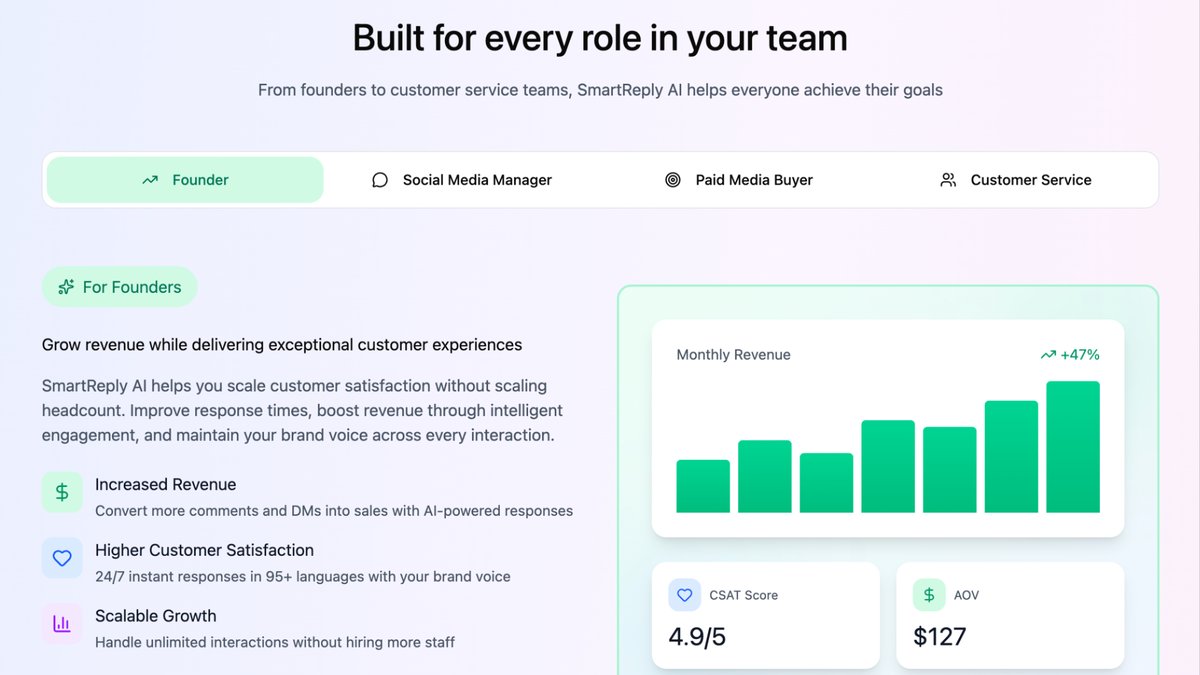Click the tallest bar in the Monthly Revenue chart
The height and width of the screenshot is (675, 1200).
[x=1073, y=447]
